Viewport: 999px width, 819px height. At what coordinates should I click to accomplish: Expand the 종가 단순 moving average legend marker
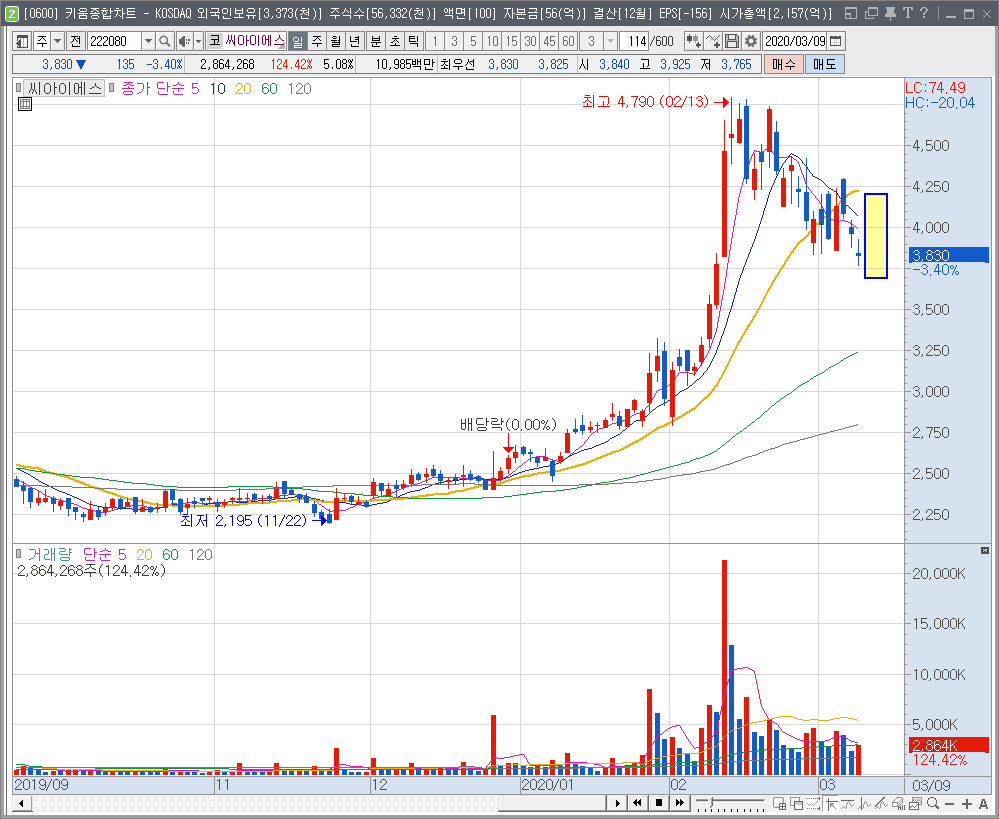point(111,88)
